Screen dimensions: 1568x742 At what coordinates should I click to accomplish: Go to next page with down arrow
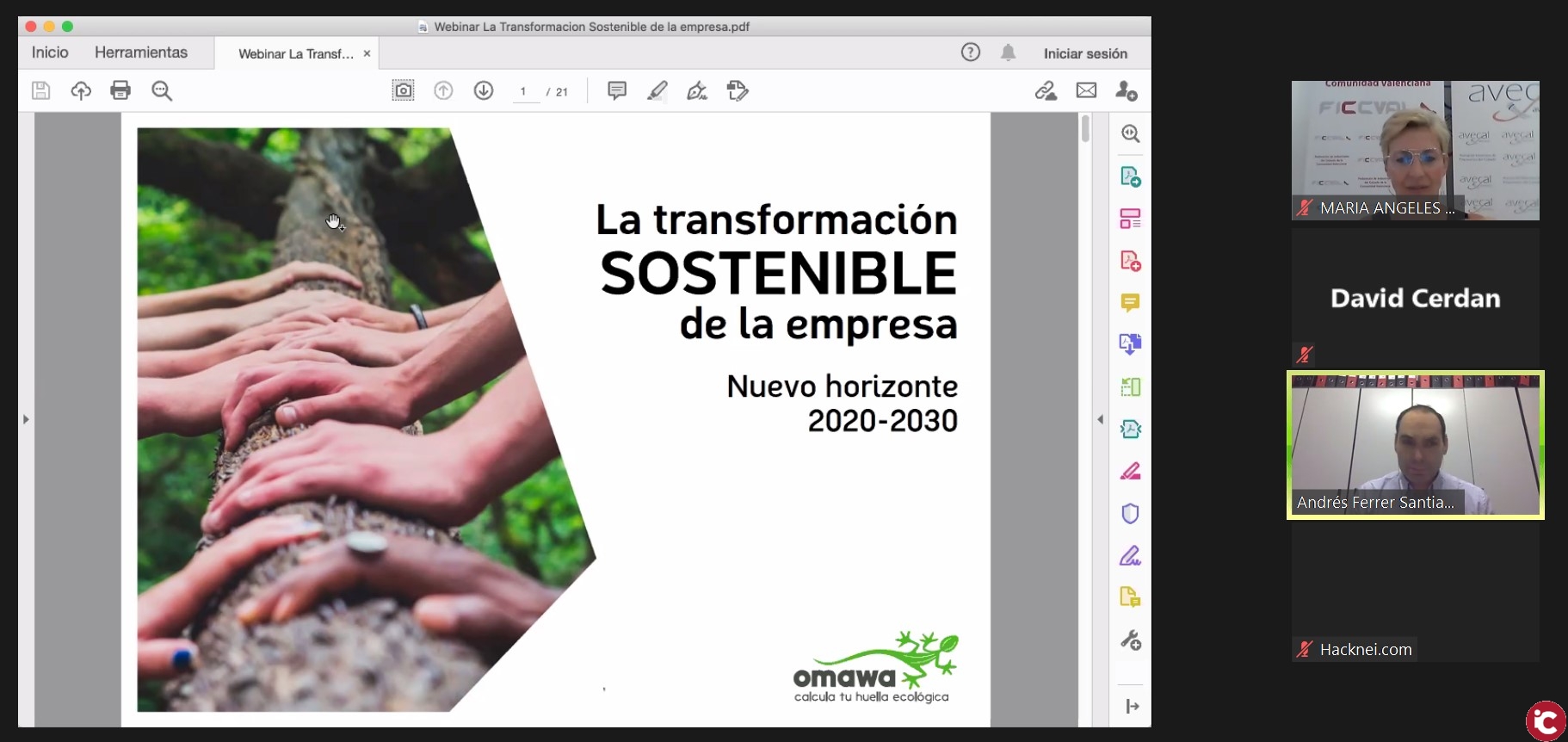[x=484, y=90]
